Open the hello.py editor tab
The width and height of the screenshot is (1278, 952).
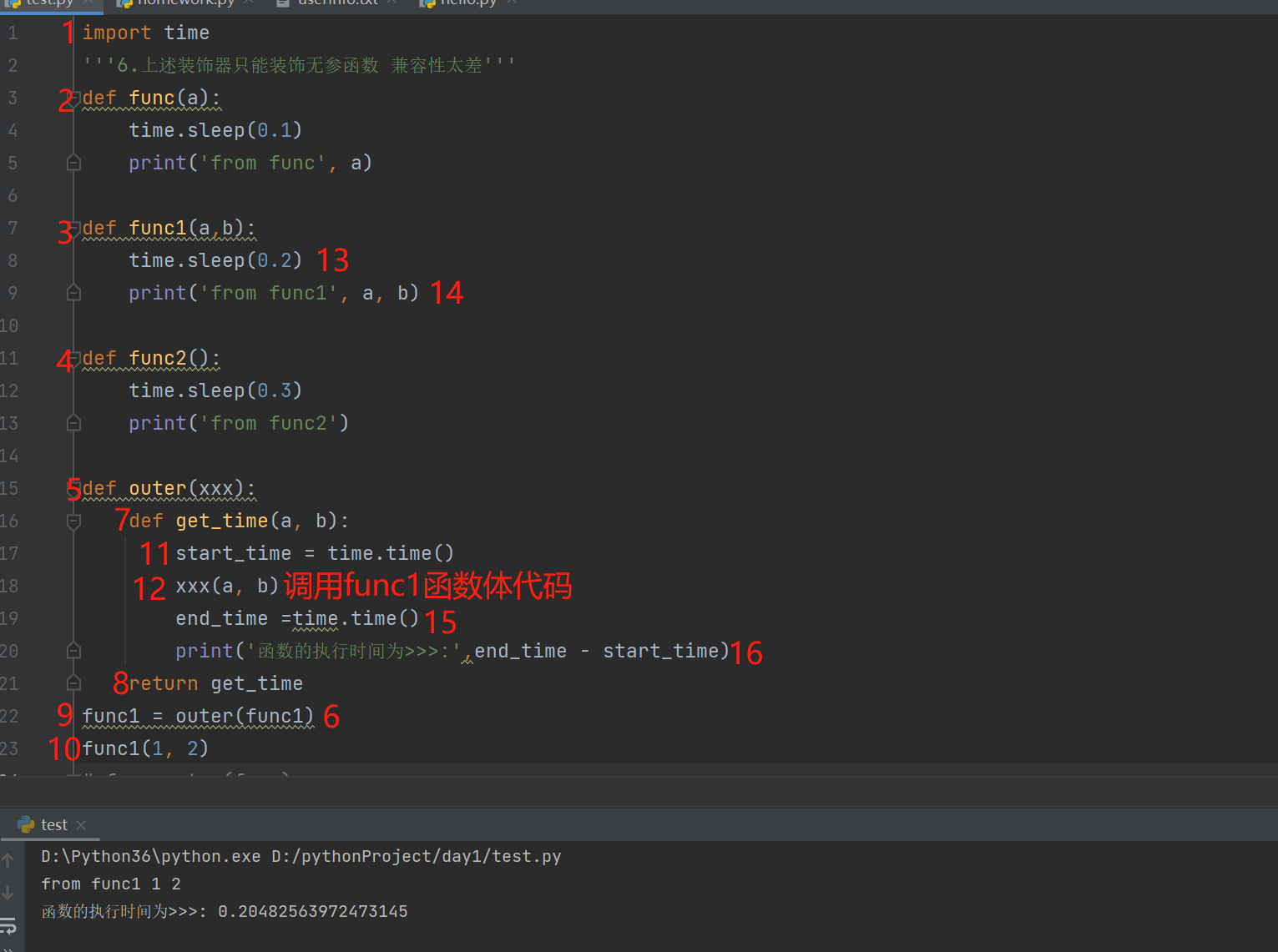[468, 3]
